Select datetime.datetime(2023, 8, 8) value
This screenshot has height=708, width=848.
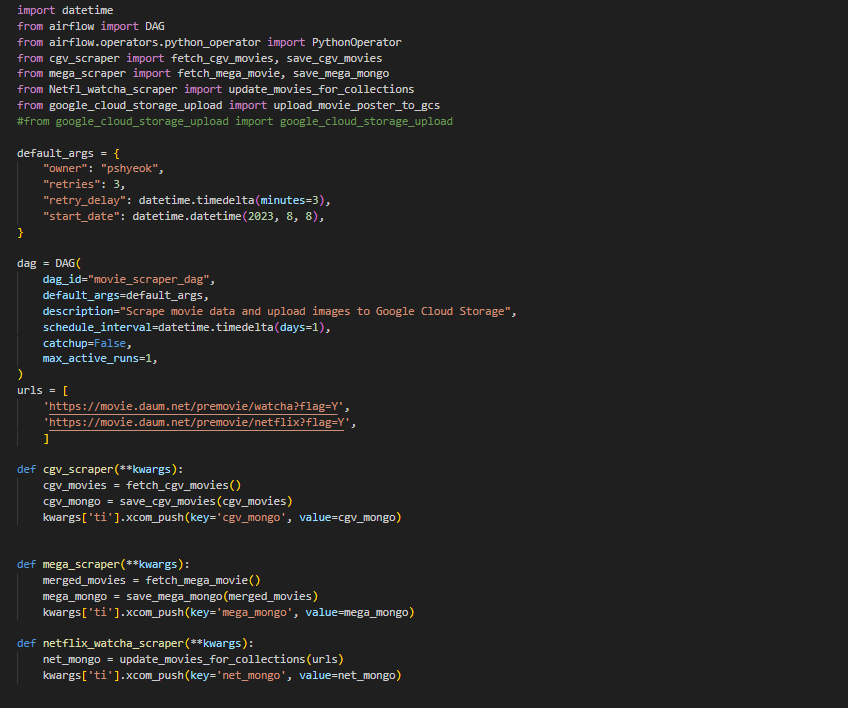pyautogui.click(x=225, y=216)
